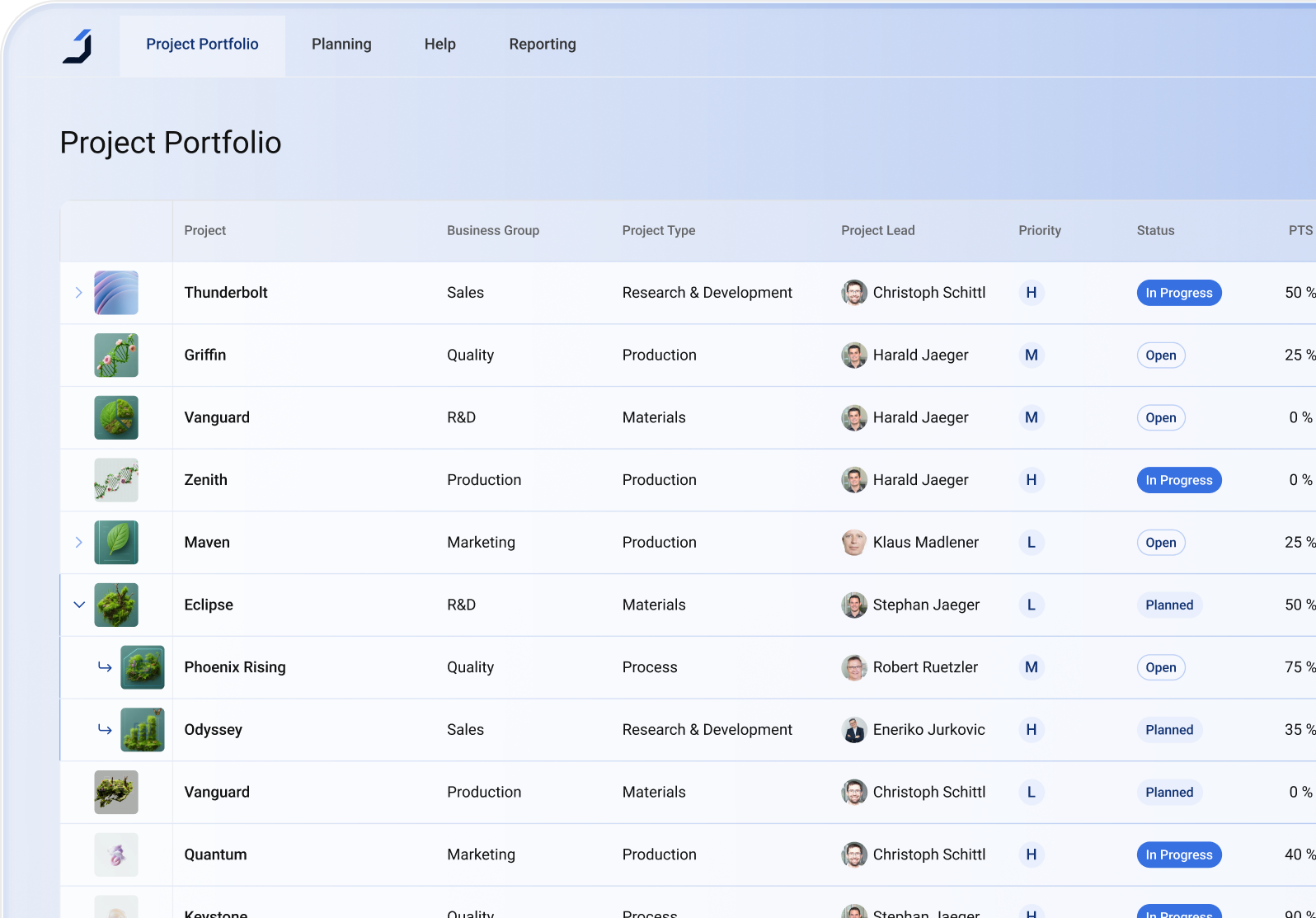
Task: Click the Thunderbolt project thumbnail
Action: click(116, 293)
